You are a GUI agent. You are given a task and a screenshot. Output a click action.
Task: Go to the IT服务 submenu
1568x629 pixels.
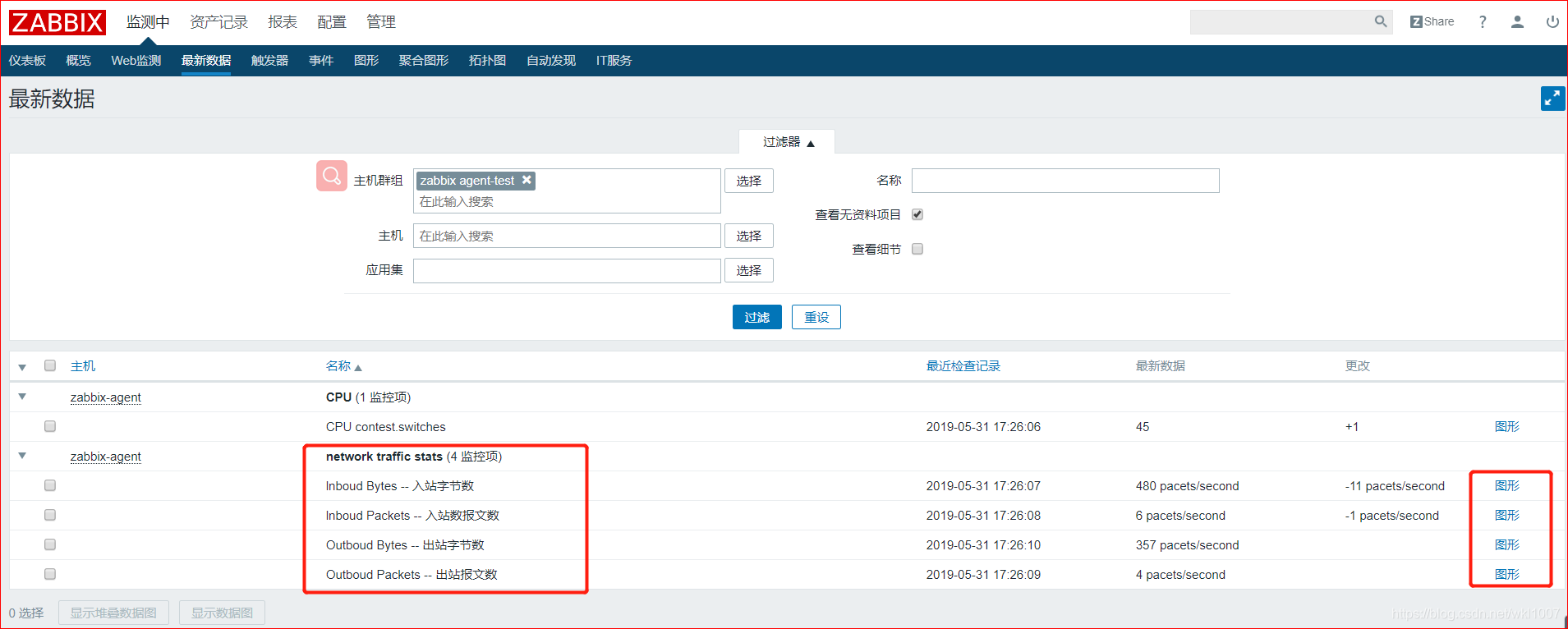(614, 61)
